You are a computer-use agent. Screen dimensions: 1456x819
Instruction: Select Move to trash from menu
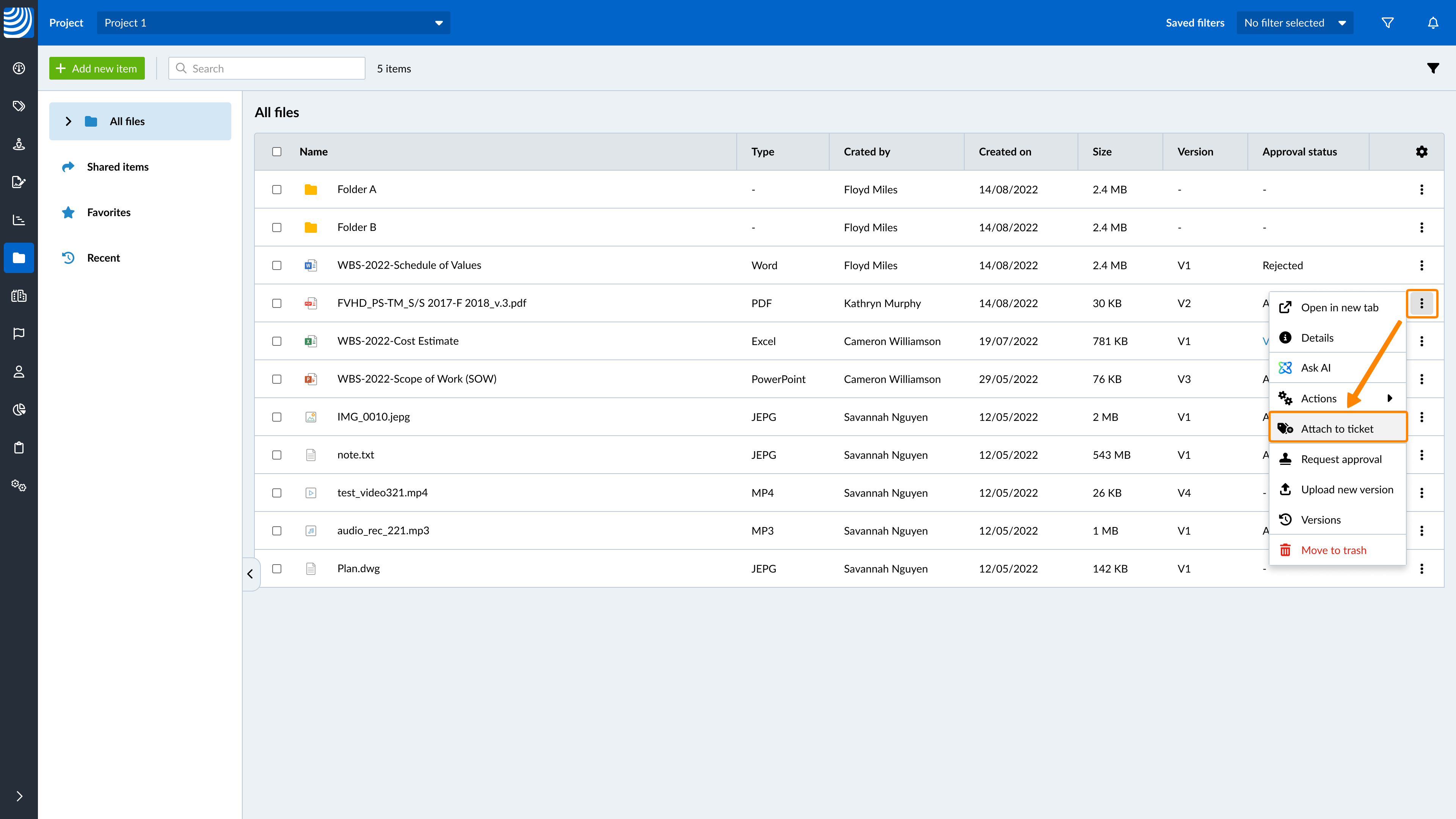coord(1334,550)
